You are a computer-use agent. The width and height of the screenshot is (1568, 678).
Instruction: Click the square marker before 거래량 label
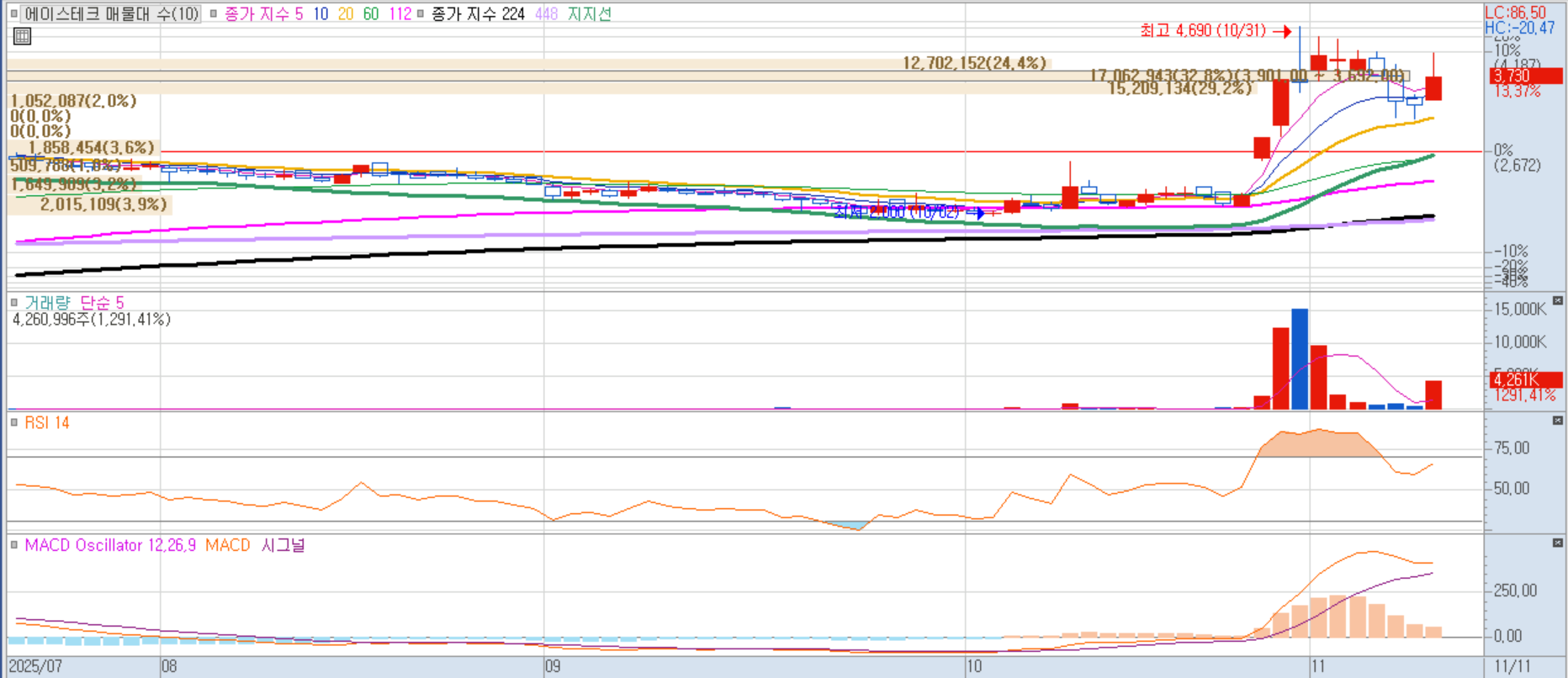(x=13, y=302)
